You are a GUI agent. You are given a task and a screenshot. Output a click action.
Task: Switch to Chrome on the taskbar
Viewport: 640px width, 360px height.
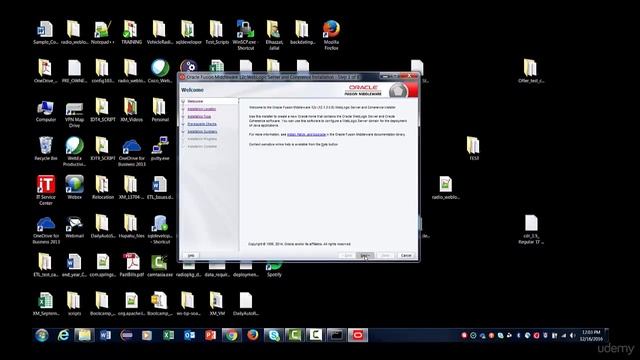[x=231, y=335]
